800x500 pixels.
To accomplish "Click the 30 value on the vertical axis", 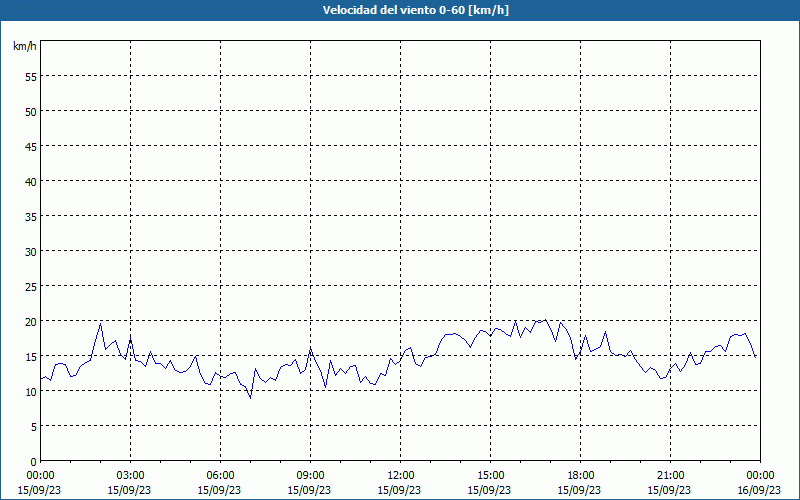I will point(30,252).
